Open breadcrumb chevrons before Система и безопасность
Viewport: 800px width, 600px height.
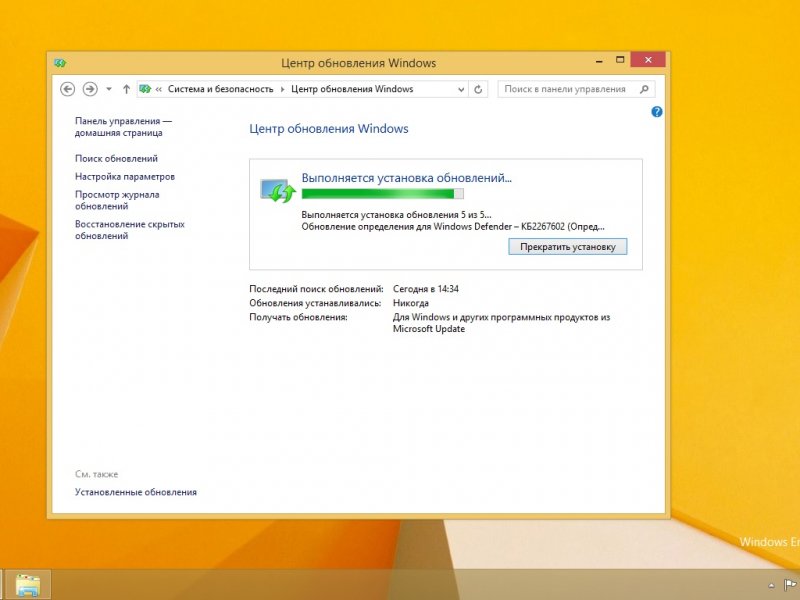pos(159,89)
